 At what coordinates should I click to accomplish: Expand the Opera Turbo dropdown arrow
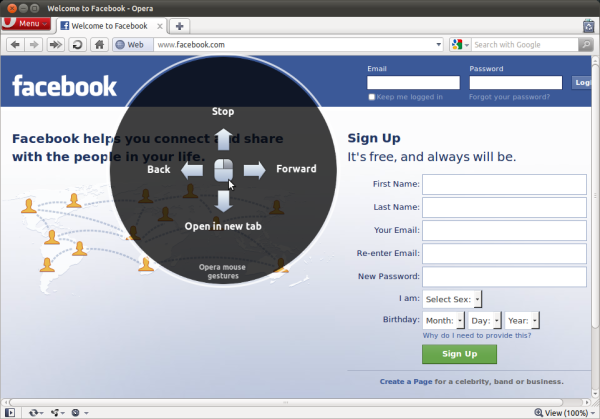[86, 413]
